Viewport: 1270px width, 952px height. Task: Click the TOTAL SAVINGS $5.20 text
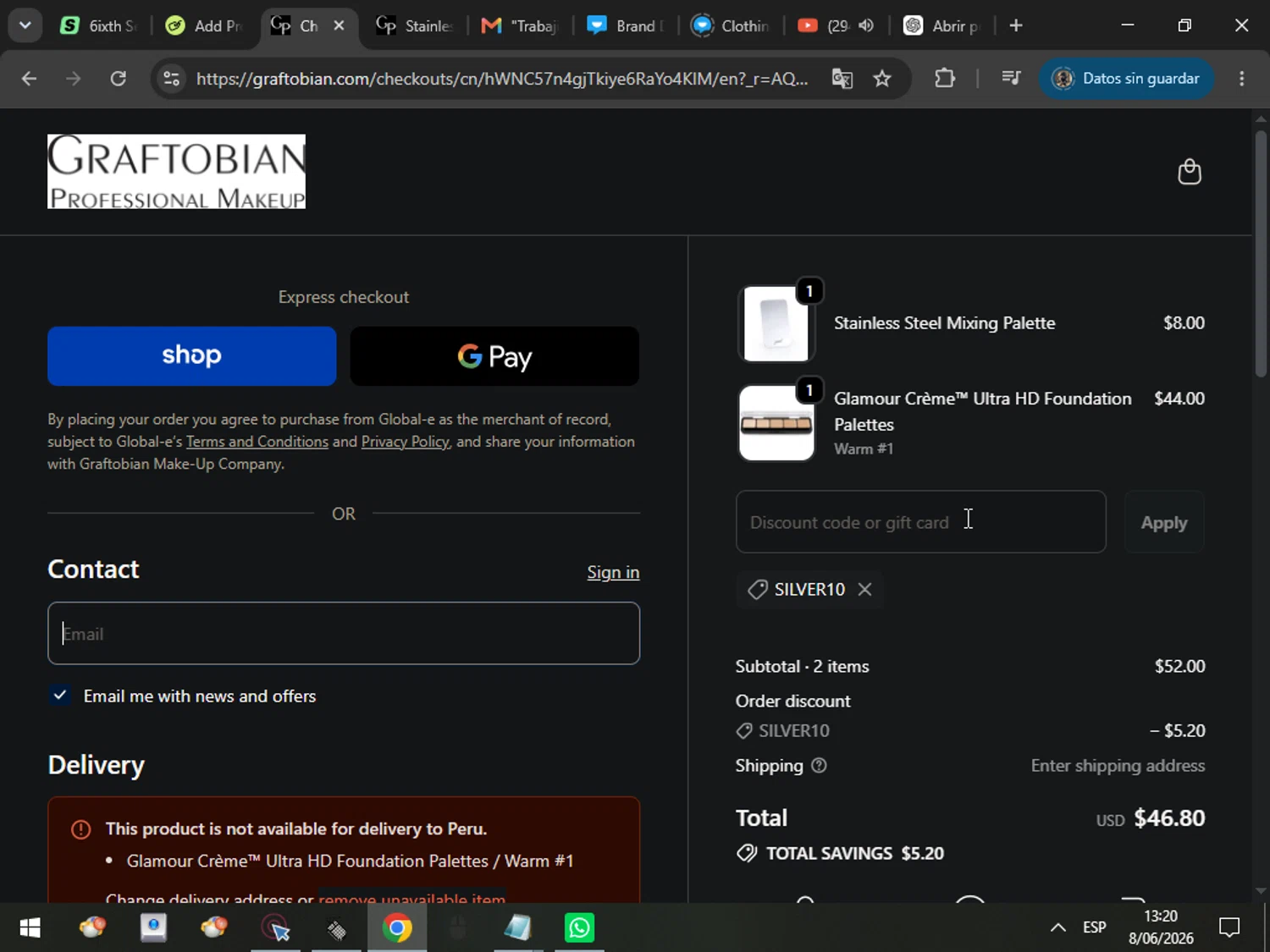pos(854,853)
